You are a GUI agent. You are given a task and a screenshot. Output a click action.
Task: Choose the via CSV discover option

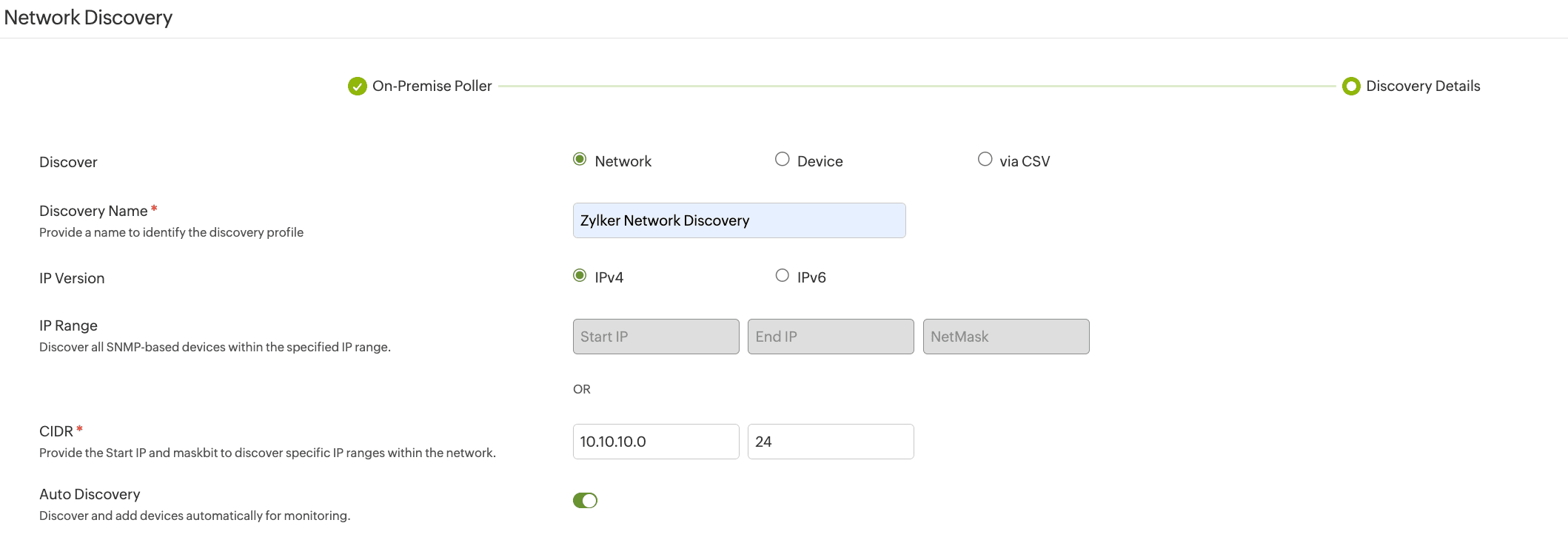tap(985, 160)
